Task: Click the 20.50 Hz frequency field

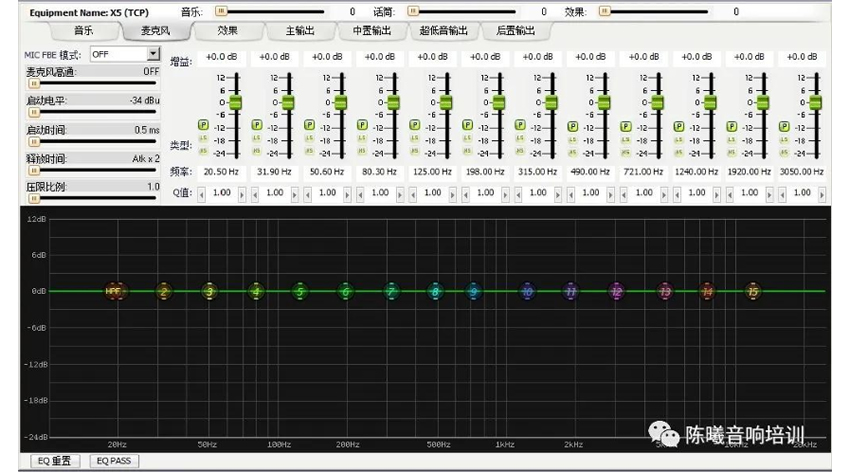Action: [x=221, y=172]
